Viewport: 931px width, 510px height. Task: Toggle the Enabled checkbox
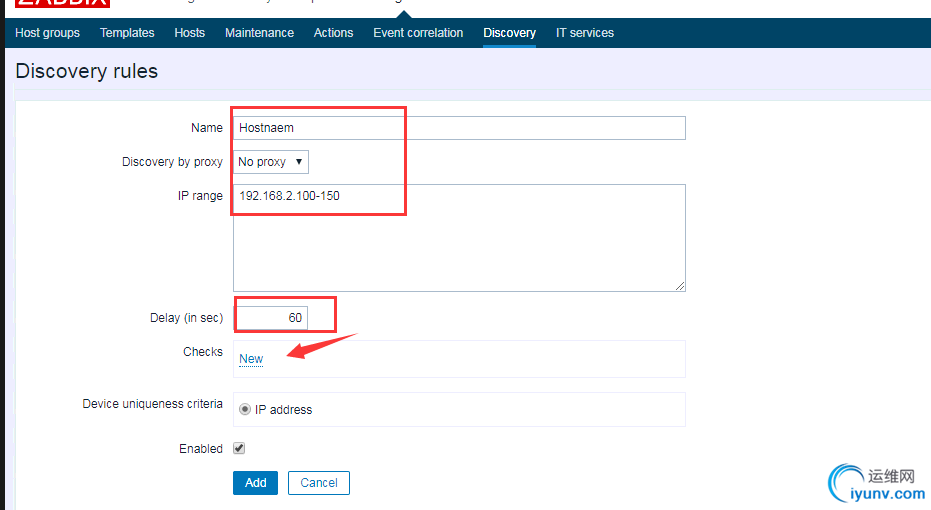point(239,448)
